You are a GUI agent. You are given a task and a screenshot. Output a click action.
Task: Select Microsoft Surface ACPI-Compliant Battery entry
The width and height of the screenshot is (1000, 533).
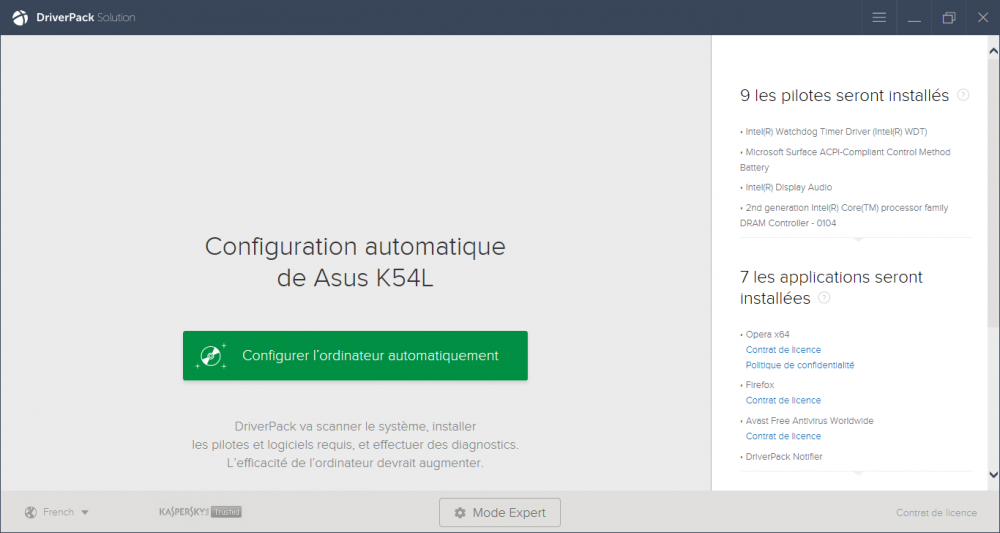tap(845, 159)
